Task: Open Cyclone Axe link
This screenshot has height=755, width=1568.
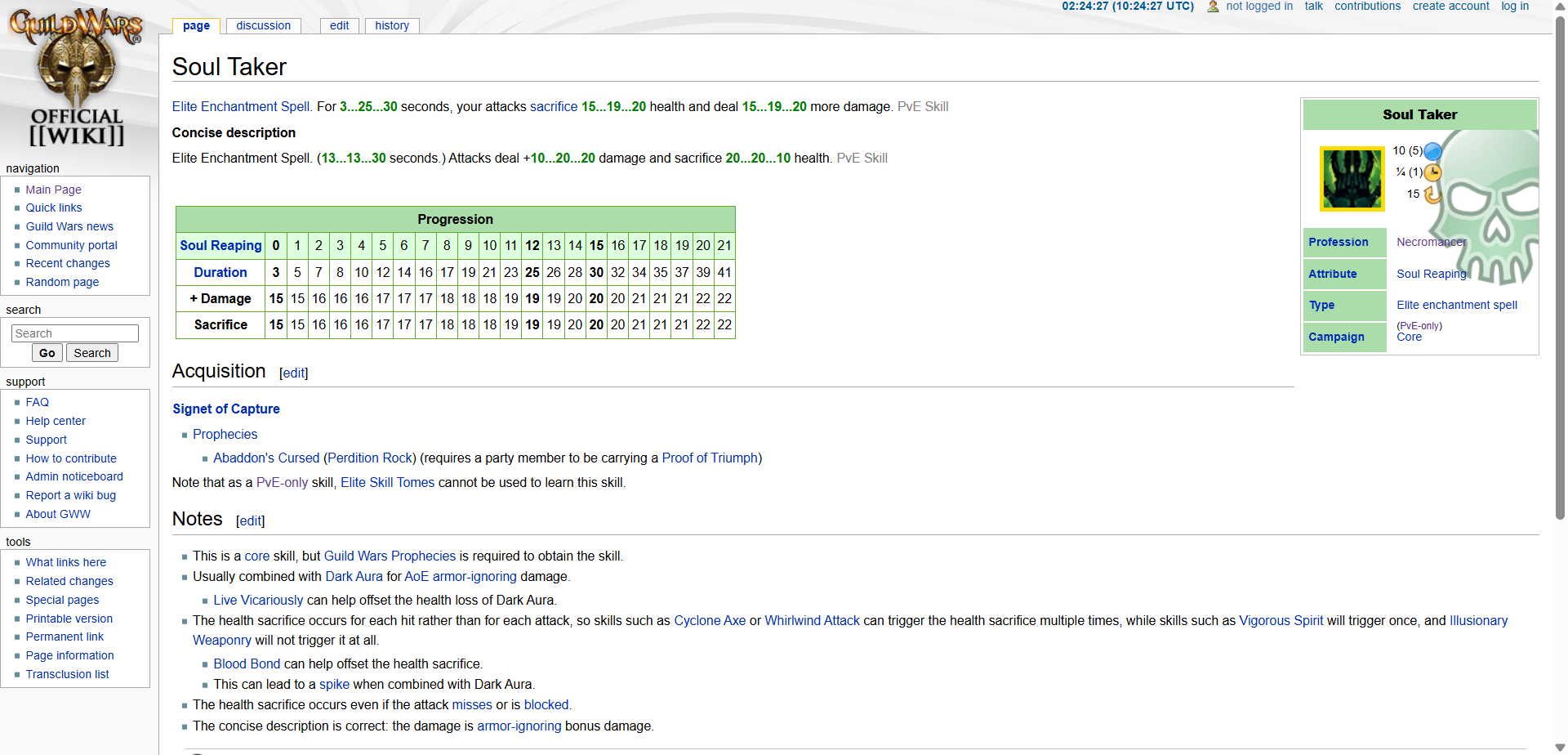Action: [710, 620]
